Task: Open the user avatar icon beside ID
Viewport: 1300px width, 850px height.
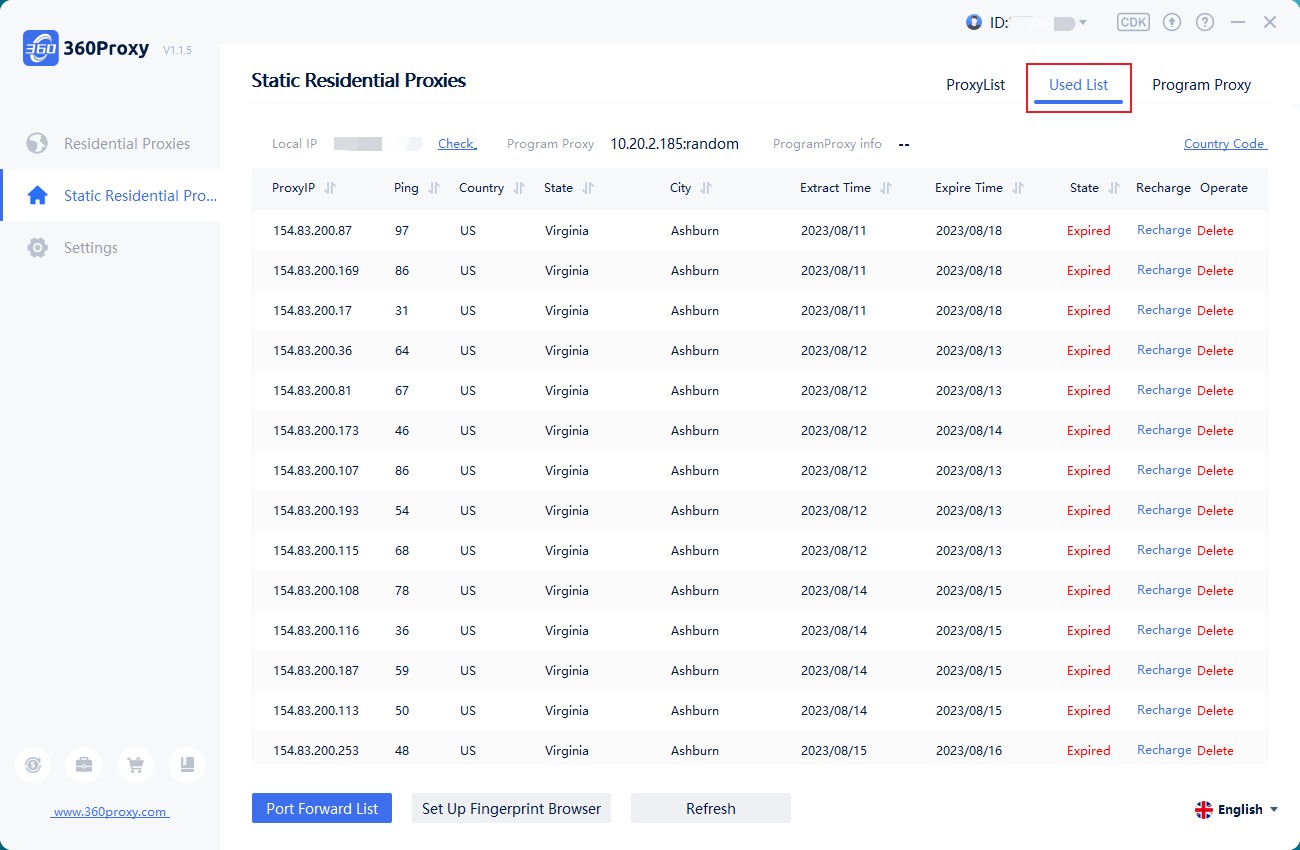Action: (974, 22)
